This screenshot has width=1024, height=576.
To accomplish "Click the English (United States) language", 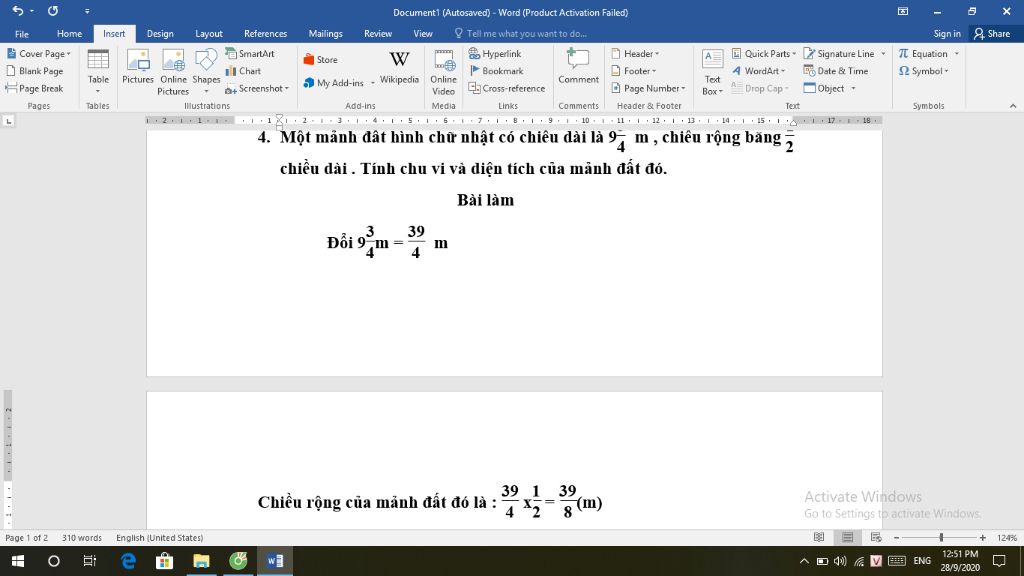I will [159, 537].
